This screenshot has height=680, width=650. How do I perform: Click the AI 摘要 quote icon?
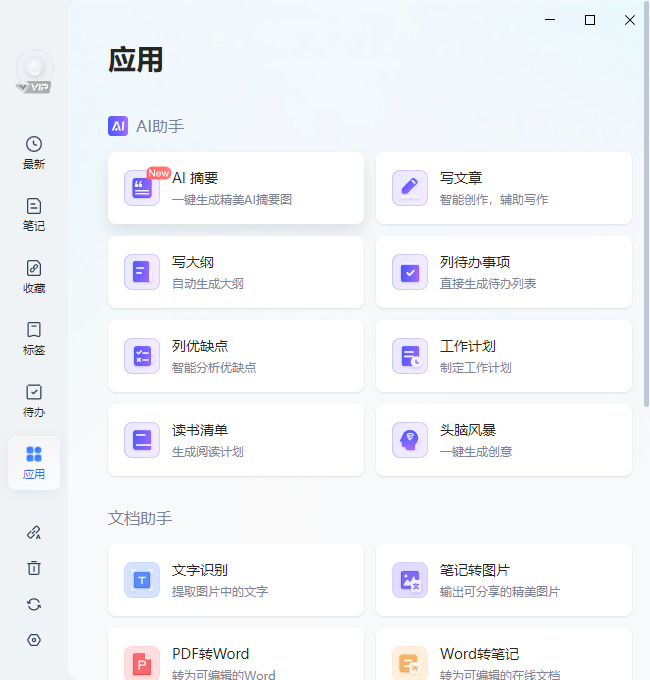pos(142,188)
